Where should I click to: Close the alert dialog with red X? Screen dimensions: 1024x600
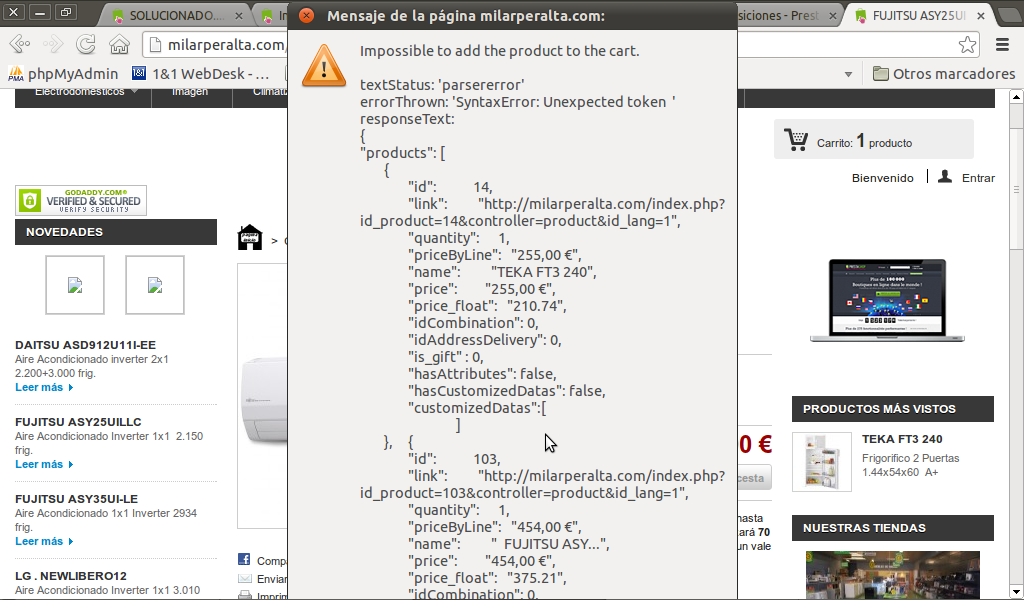[306, 15]
